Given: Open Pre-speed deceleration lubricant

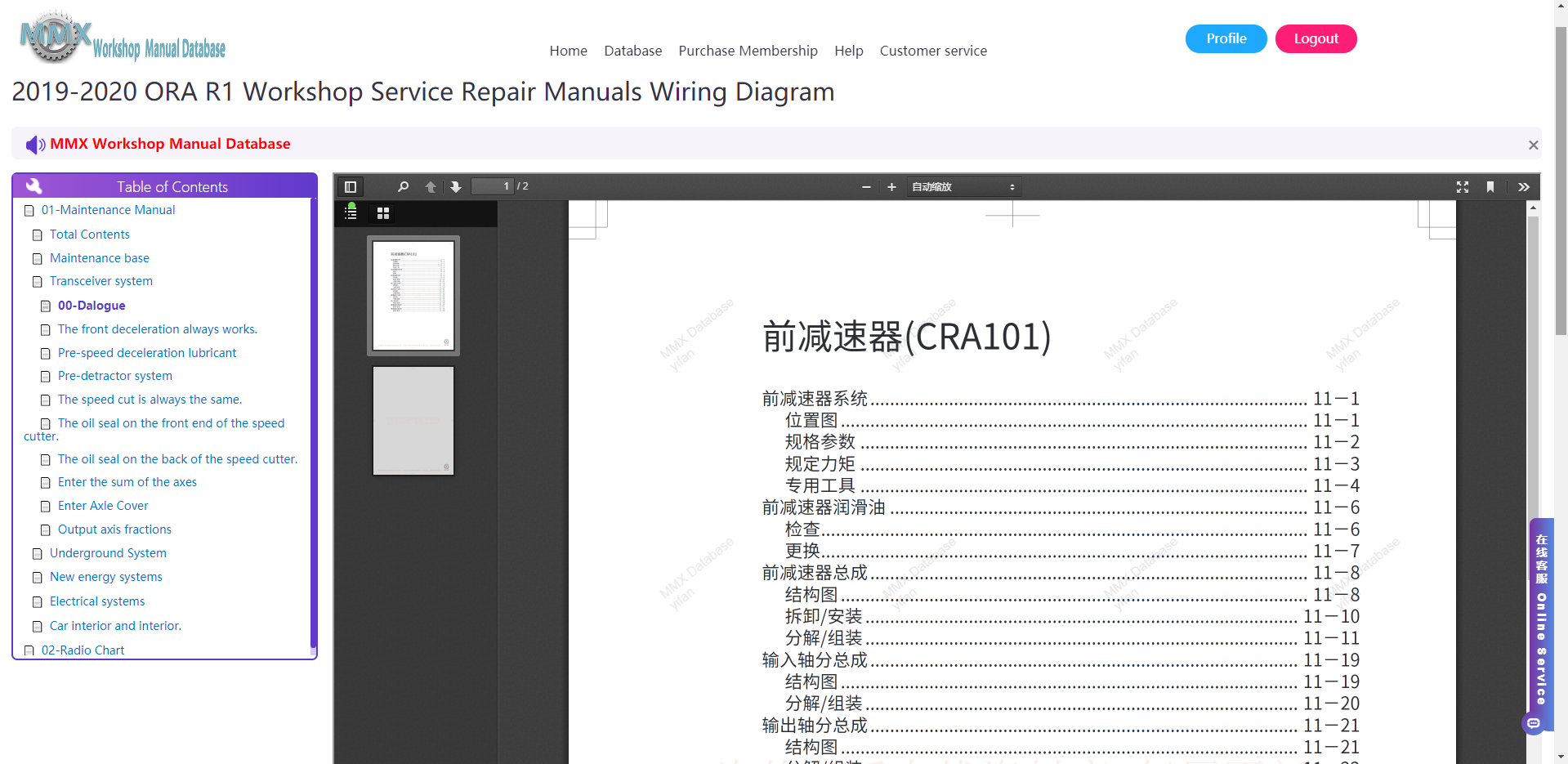Looking at the screenshot, I should pyautogui.click(x=146, y=353).
